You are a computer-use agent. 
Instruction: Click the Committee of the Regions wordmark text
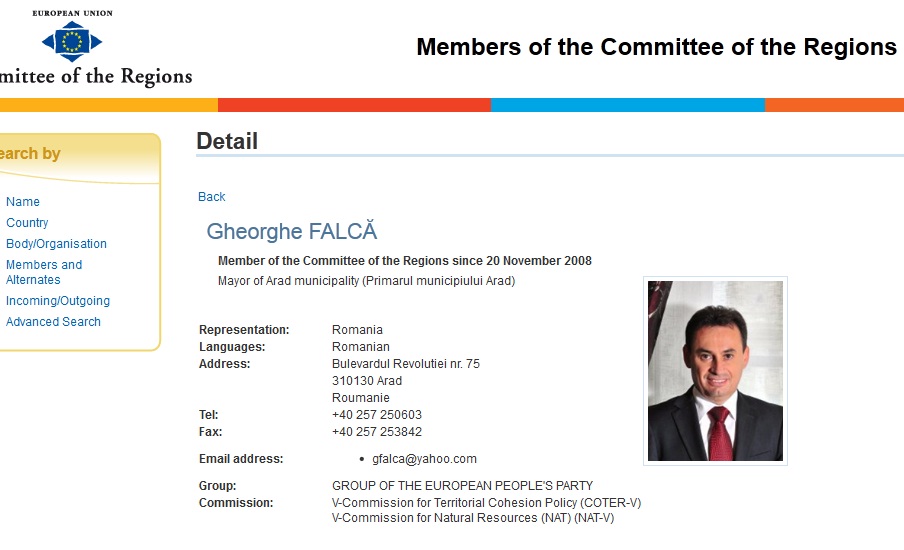point(96,76)
